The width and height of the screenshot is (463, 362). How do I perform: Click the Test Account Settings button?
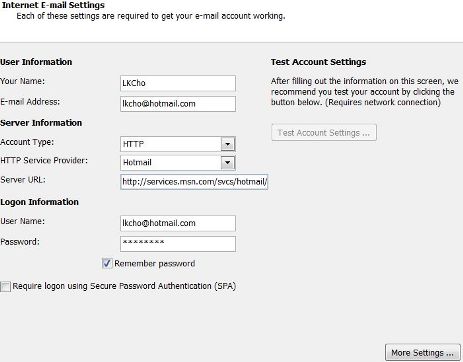tap(324, 133)
